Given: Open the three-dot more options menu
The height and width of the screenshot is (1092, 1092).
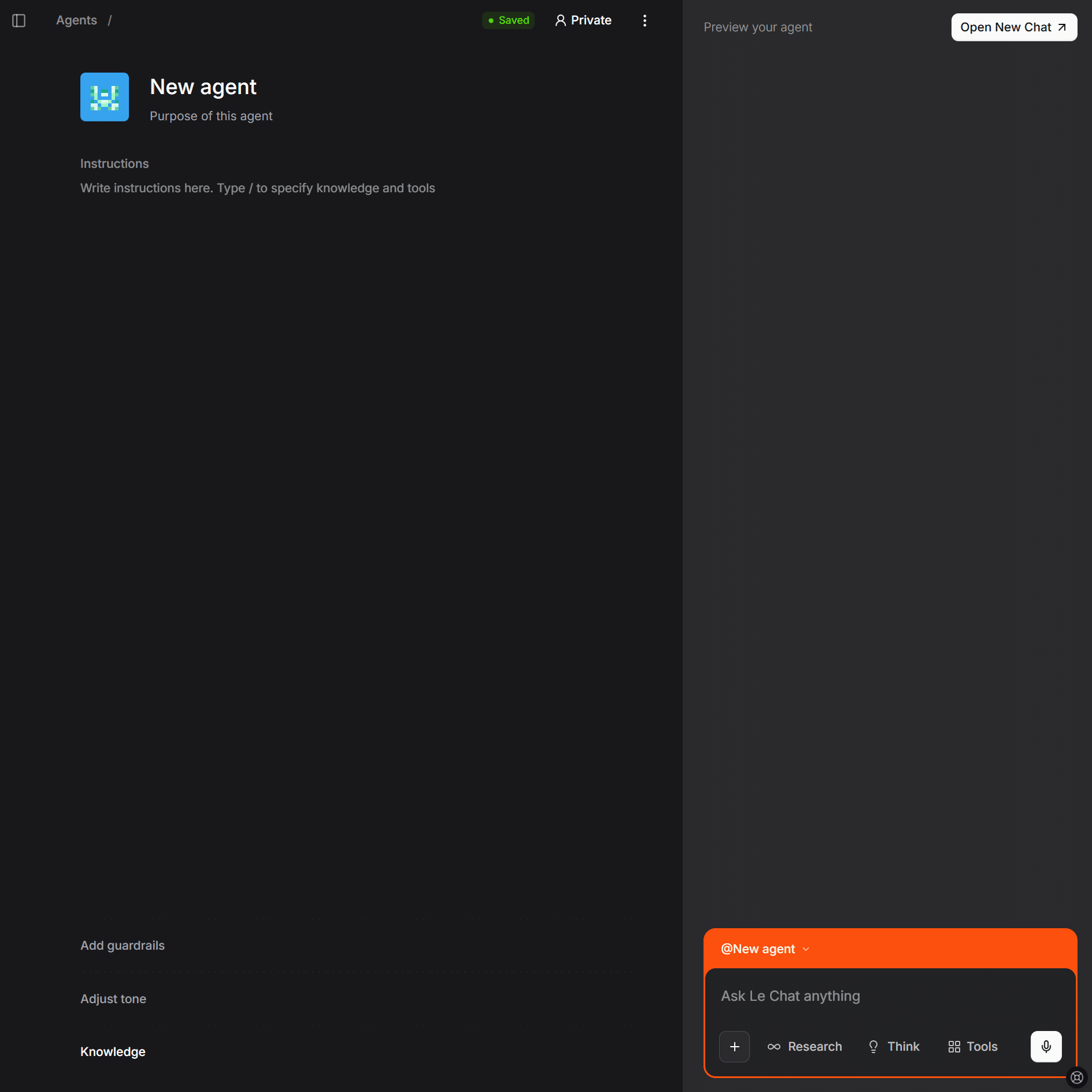Looking at the screenshot, I should click(x=645, y=20).
